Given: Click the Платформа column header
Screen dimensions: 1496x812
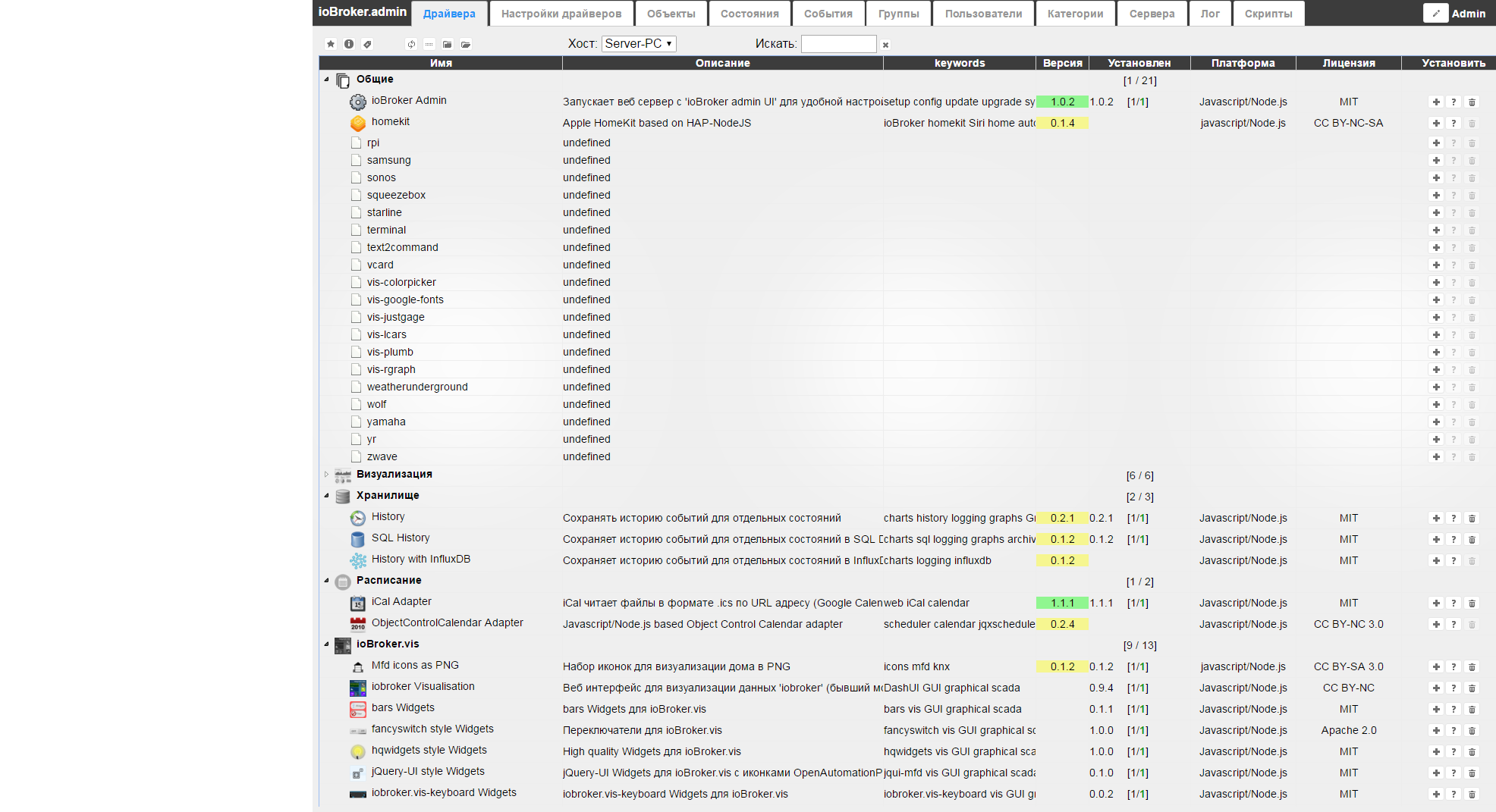Looking at the screenshot, I should [x=1243, y=63].
